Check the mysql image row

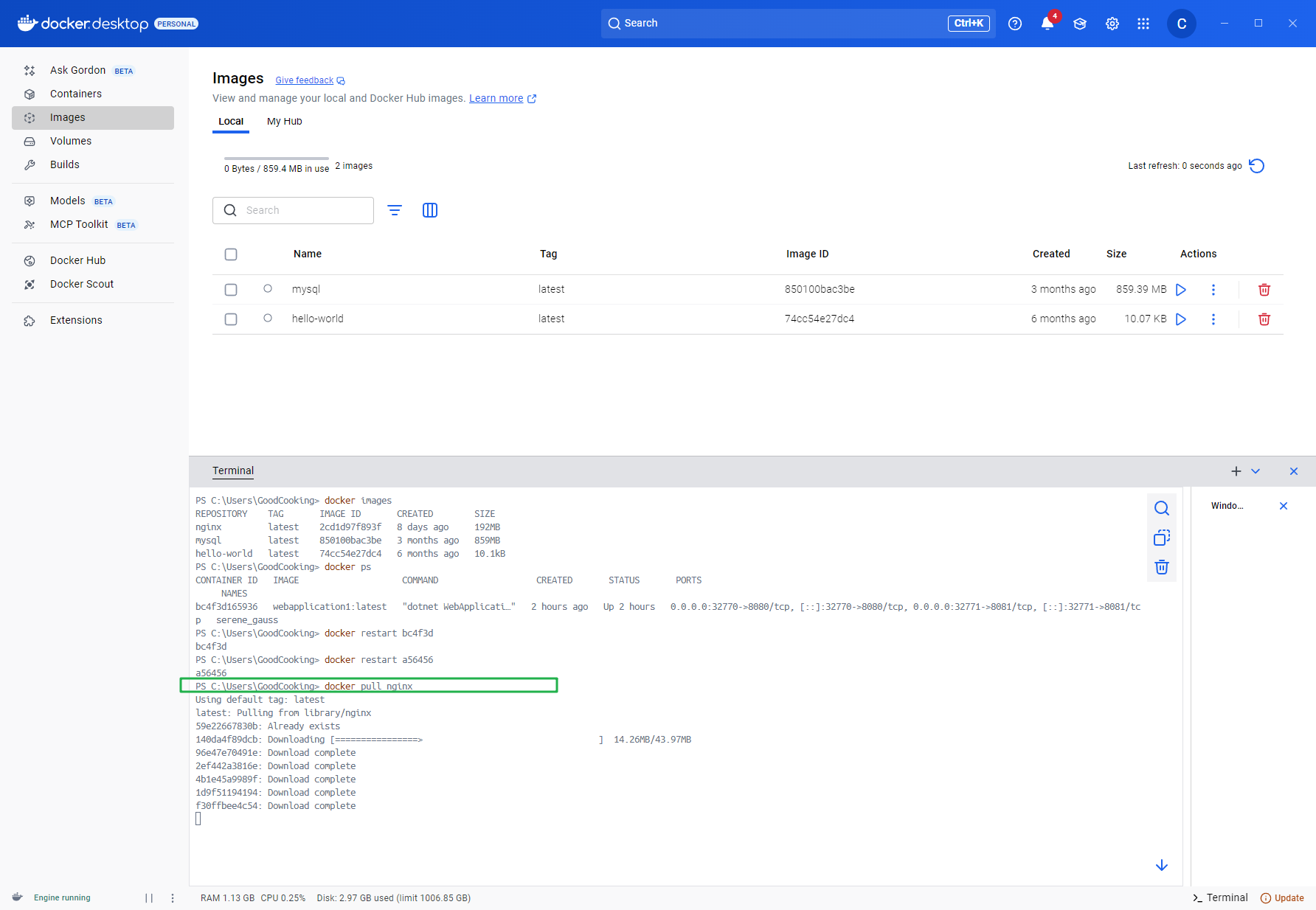[231, 290]
